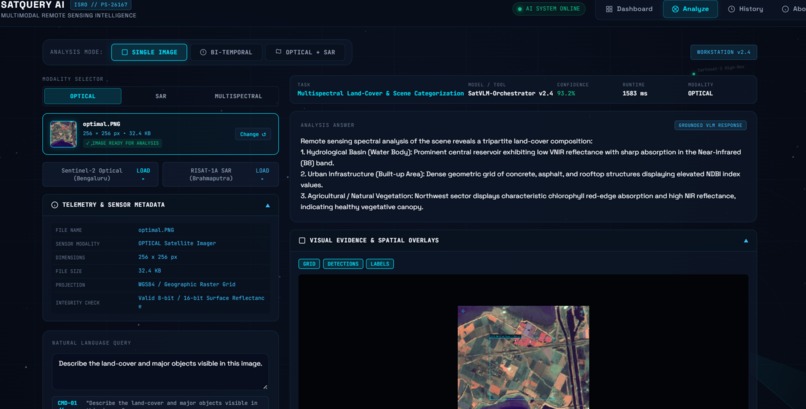Image resolution: width=806 pixels, height=409 pixels.
Task: Click the SATQUERY AI logo title
Action: pyautogui.click(x=33, y=5)
